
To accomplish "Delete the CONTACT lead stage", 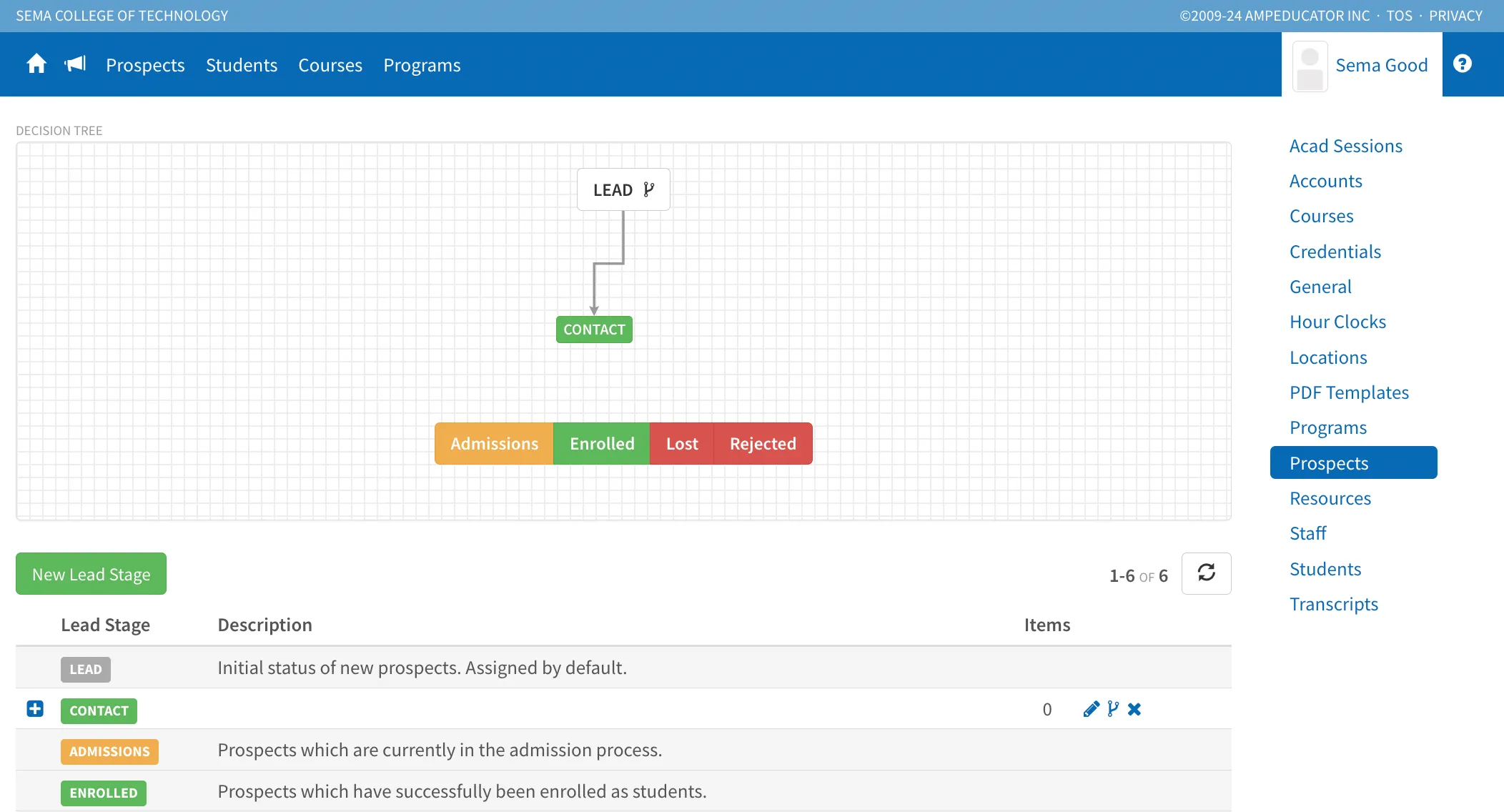I will pyautogui.click(x=1134, y=709).
